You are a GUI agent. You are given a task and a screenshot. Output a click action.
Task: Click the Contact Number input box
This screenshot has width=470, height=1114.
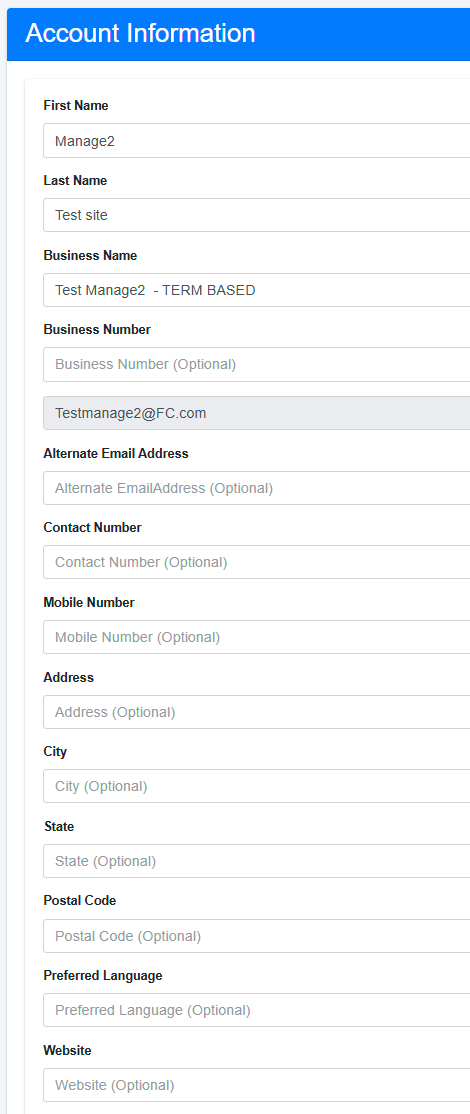[256, 562]
